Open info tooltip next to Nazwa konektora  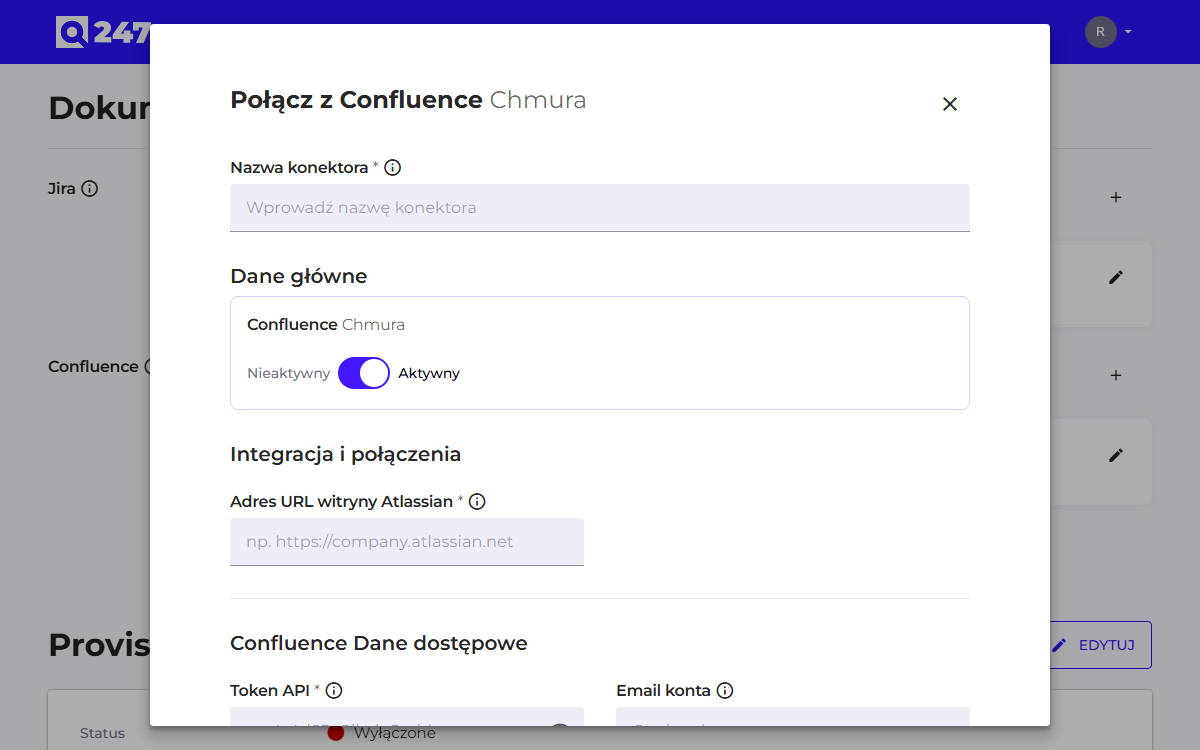click(x=393, y=168)
